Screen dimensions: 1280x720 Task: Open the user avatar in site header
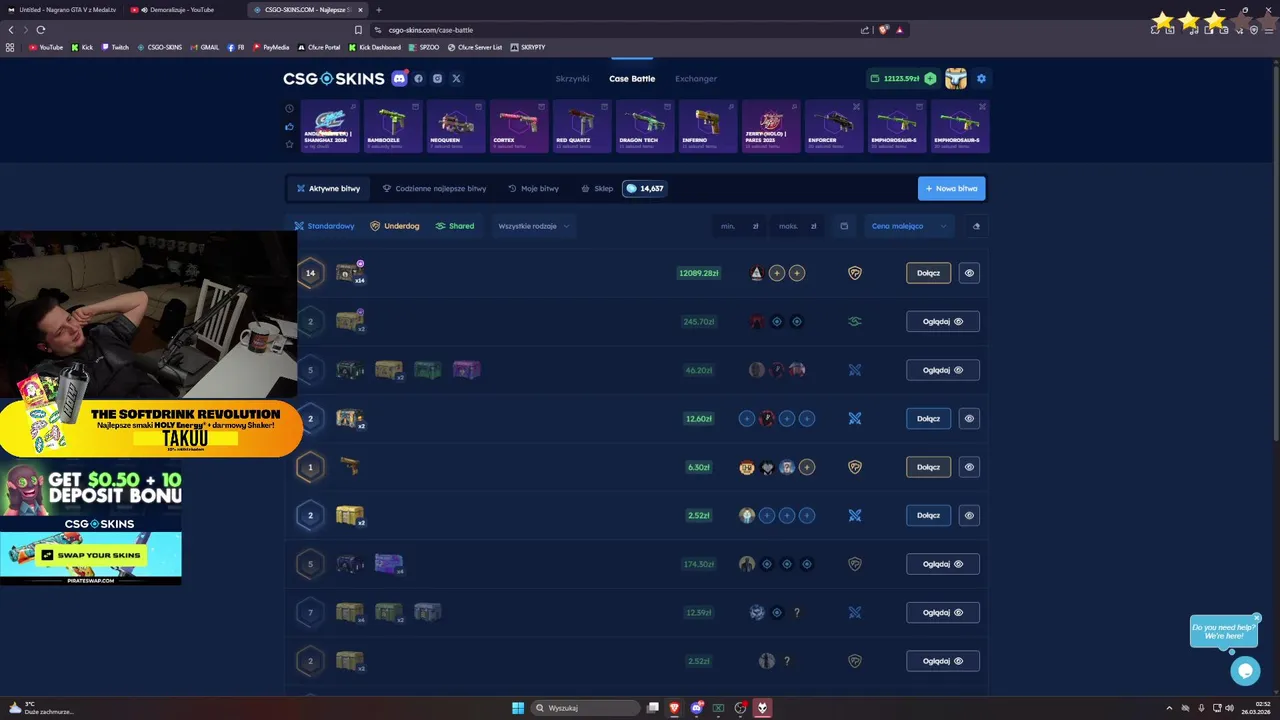(956, 78)
